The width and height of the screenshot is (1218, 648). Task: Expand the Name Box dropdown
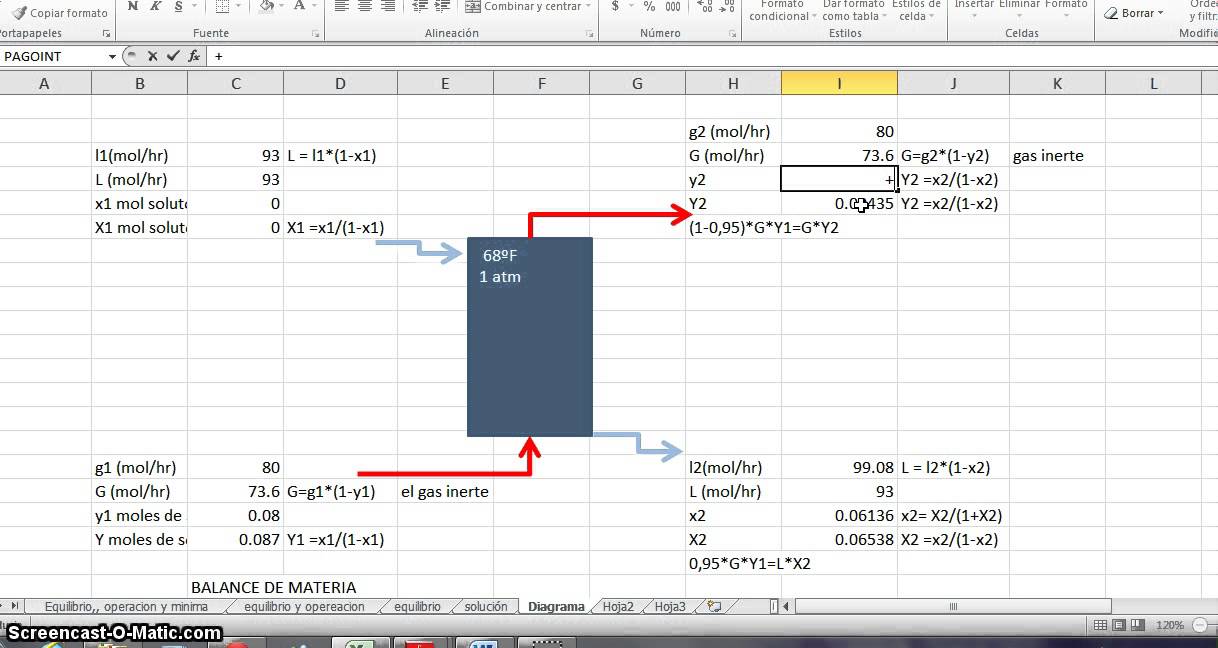tap(112, 57)
